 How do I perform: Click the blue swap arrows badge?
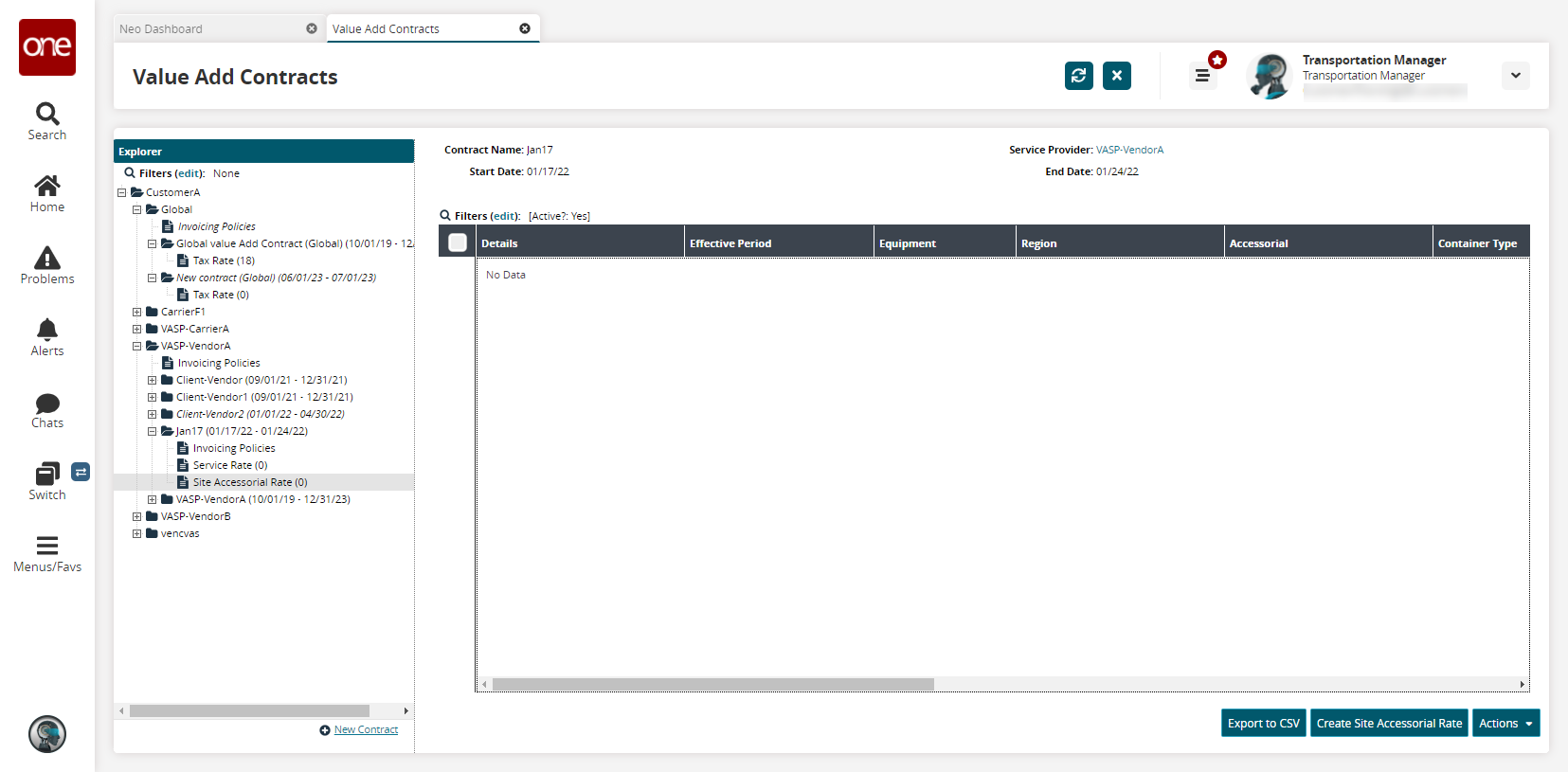81,472
